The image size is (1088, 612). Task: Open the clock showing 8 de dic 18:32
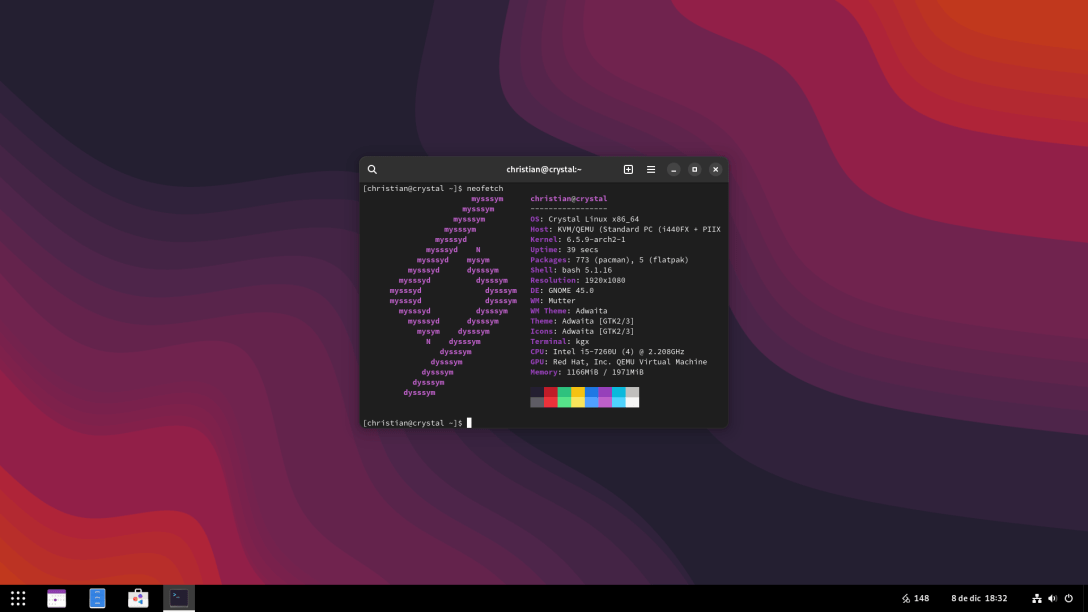(979, 598)
